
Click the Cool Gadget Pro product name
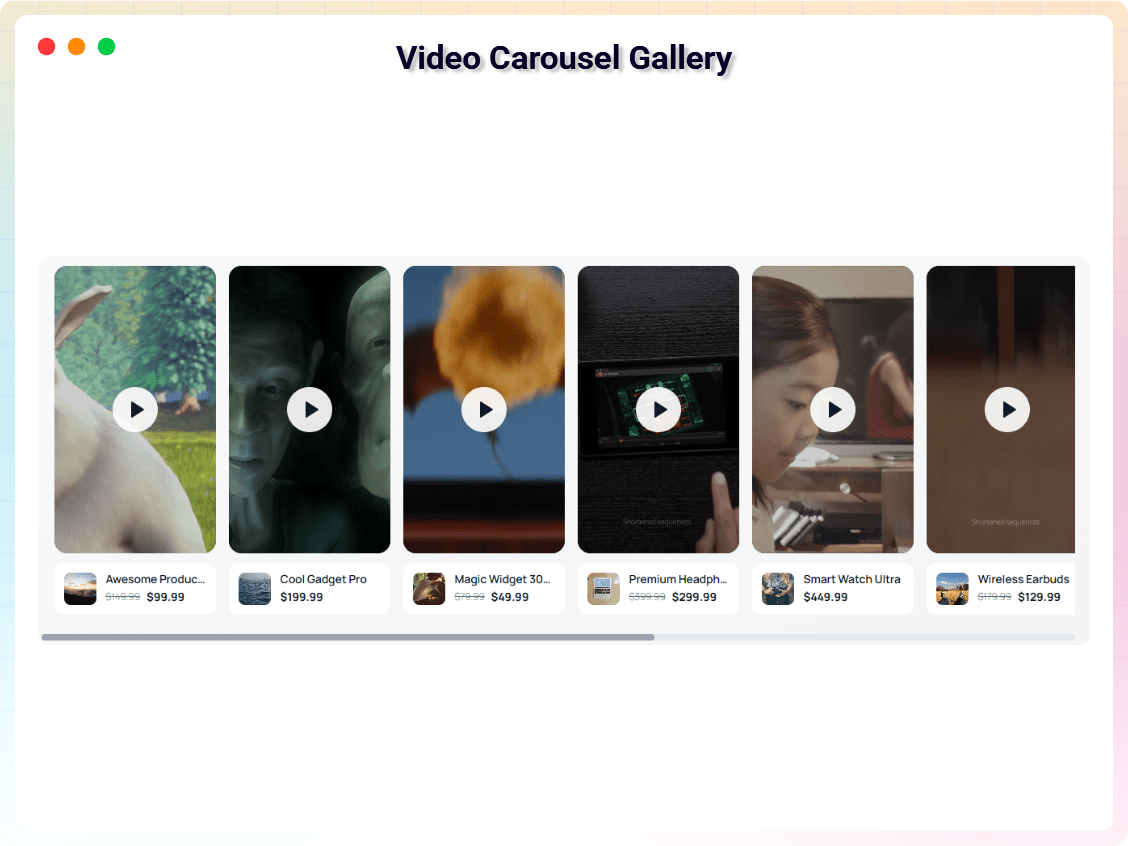[x=323, y=579]
